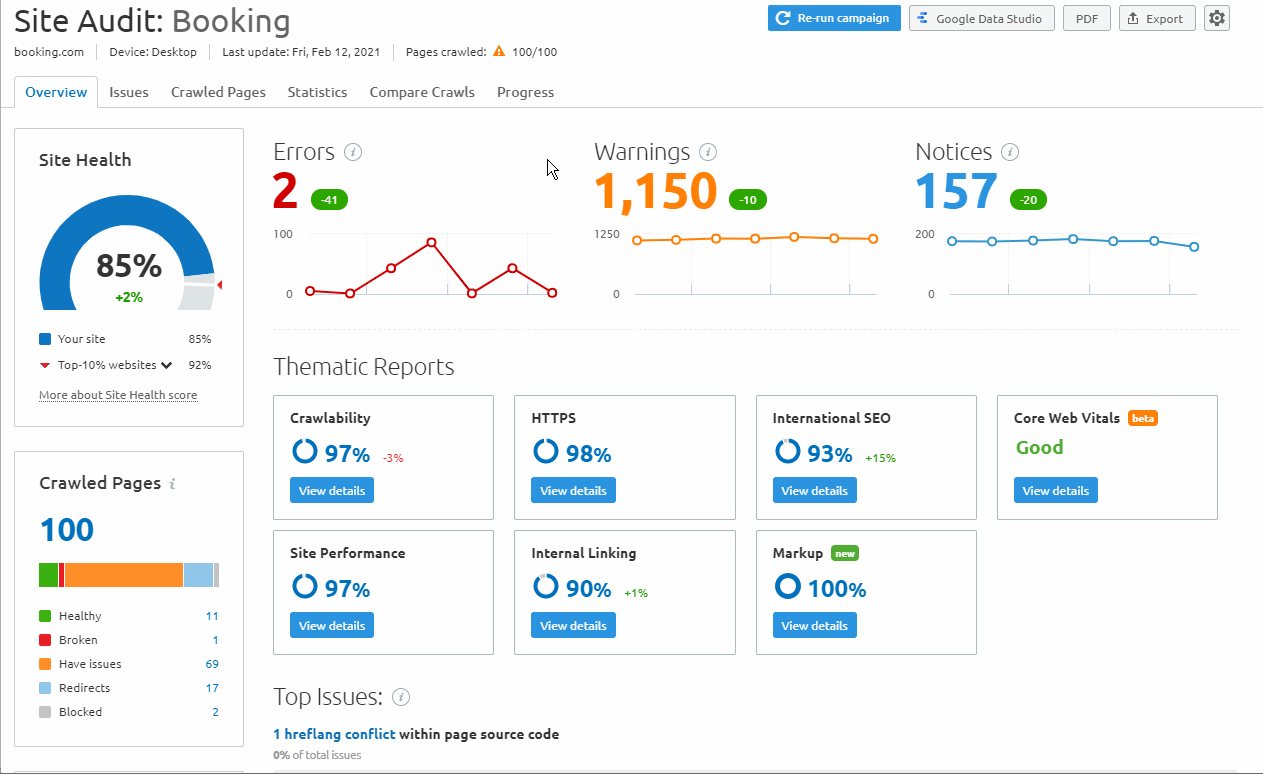Click the peak point on Errors chart

(431, 242)
